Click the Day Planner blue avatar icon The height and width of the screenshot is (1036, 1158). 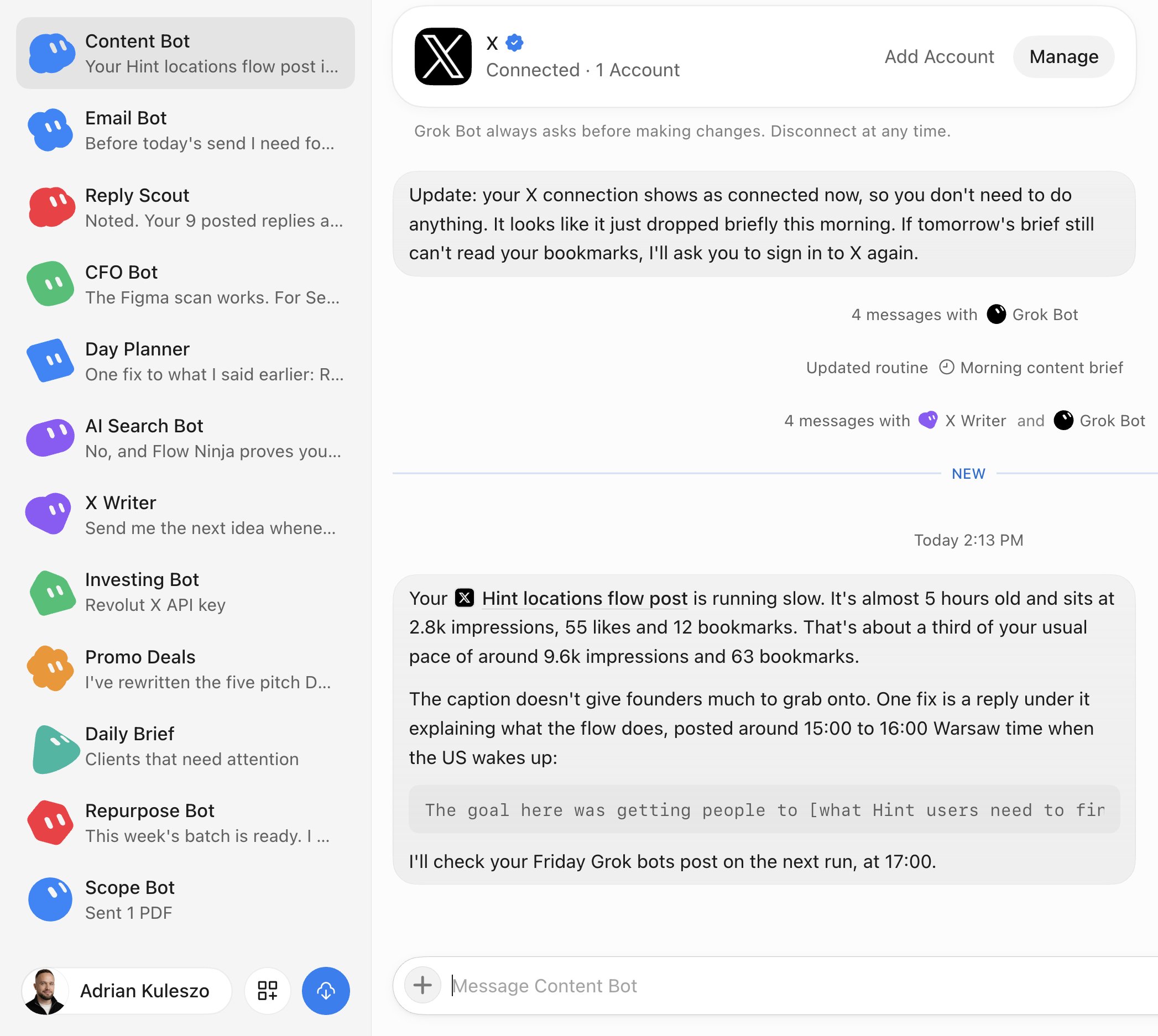(x=51, y=361)
